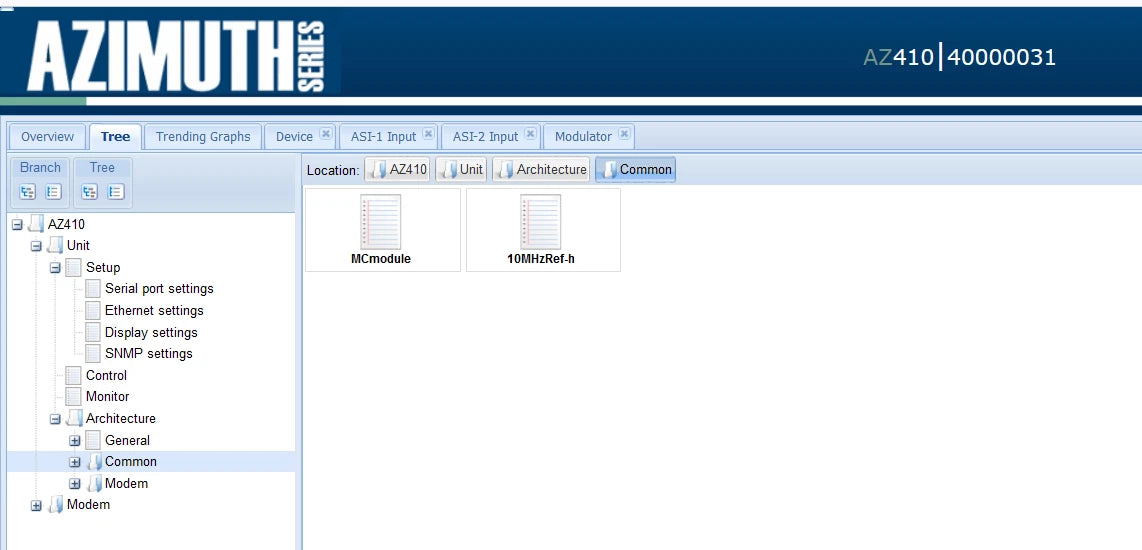Open the MCmodule page icon
The height and width of the screenshot is (550, 1142).
381,222
